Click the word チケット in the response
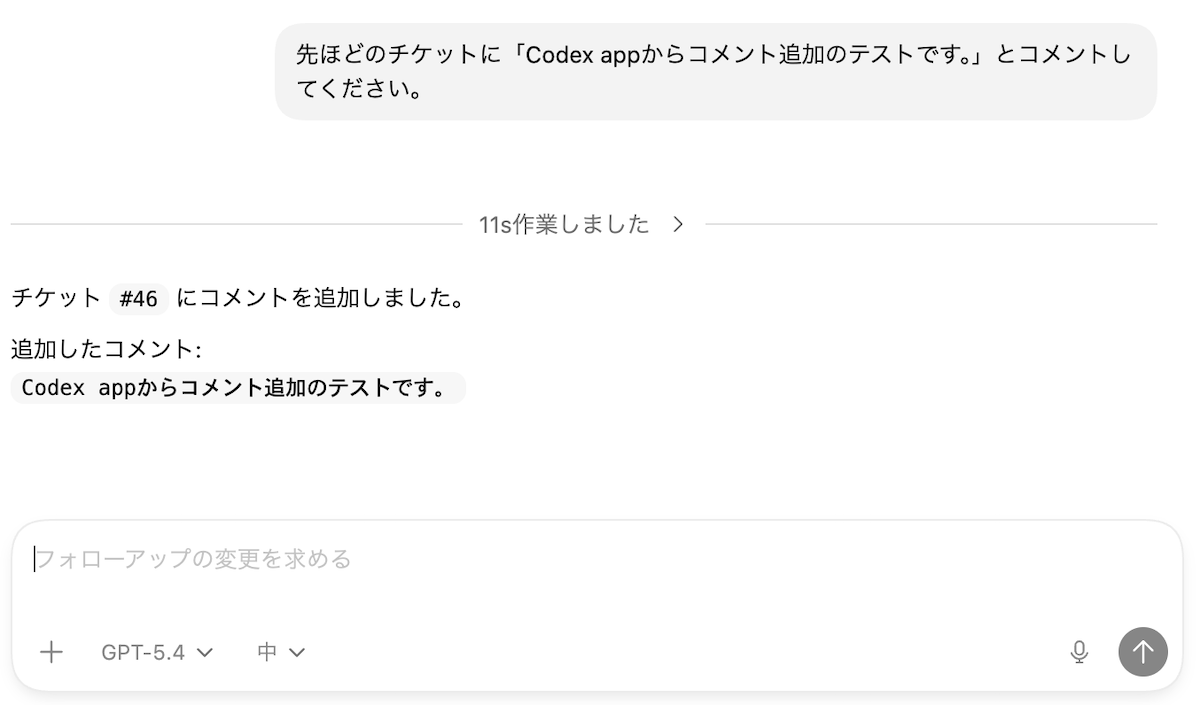This screenshot has width=1200, height=705. point(56,298)
